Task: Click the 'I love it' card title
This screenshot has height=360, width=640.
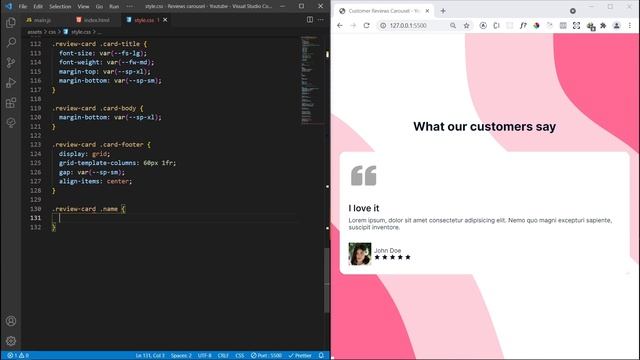Action: tap(364, 208)
